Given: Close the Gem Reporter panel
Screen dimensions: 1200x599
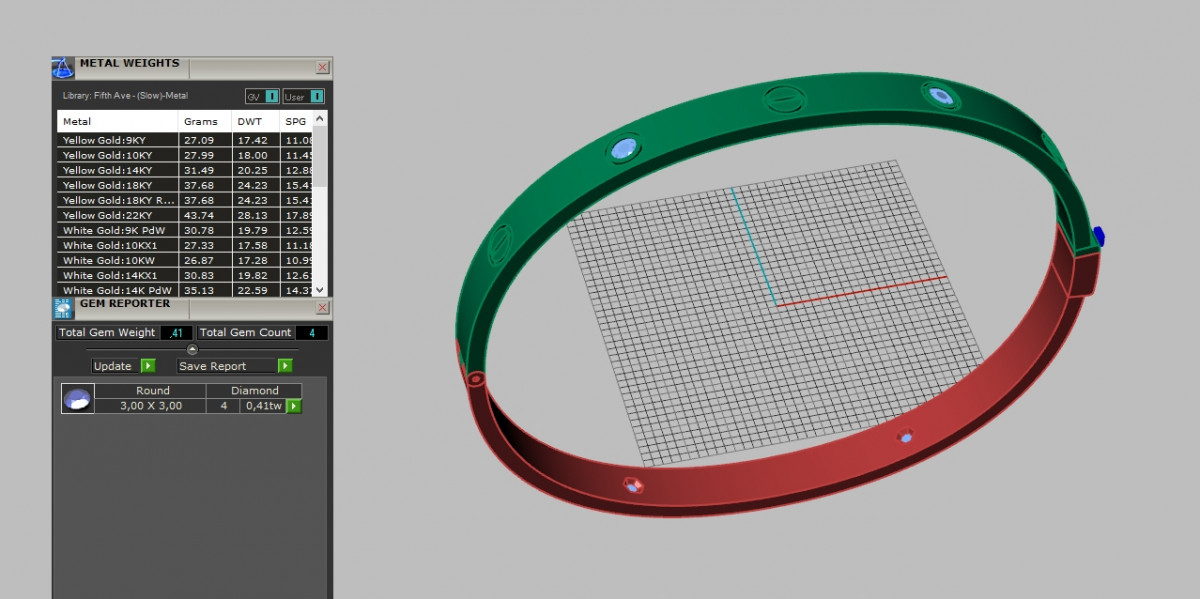Looking at the screenshot, I should (322, 308).
